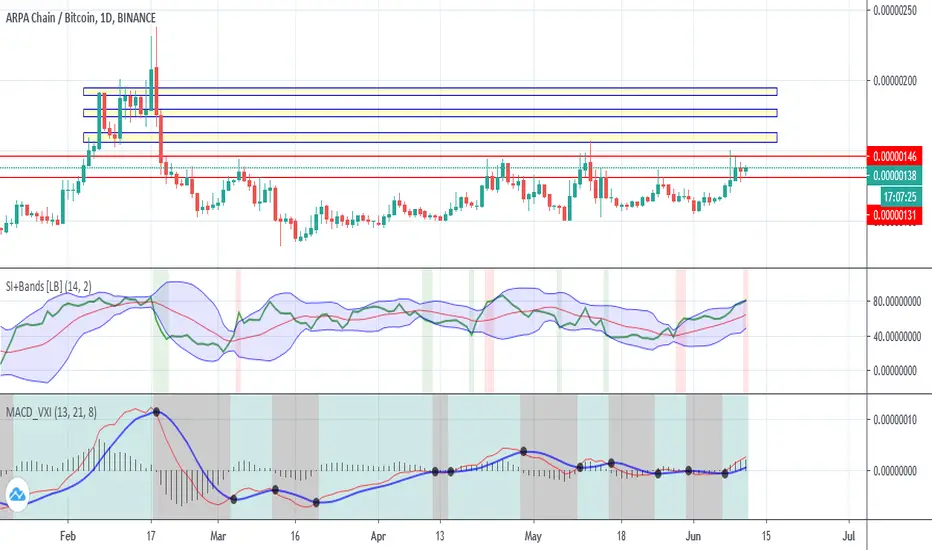932x550 pixels.
Task: Open the MACD_VXI (13, 21, 8) indicator label
Action: point(51,412)
